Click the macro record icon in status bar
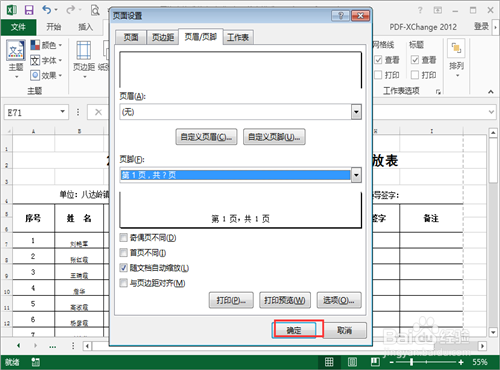Viewport: 500px width, 370px height. click(35, 362)
